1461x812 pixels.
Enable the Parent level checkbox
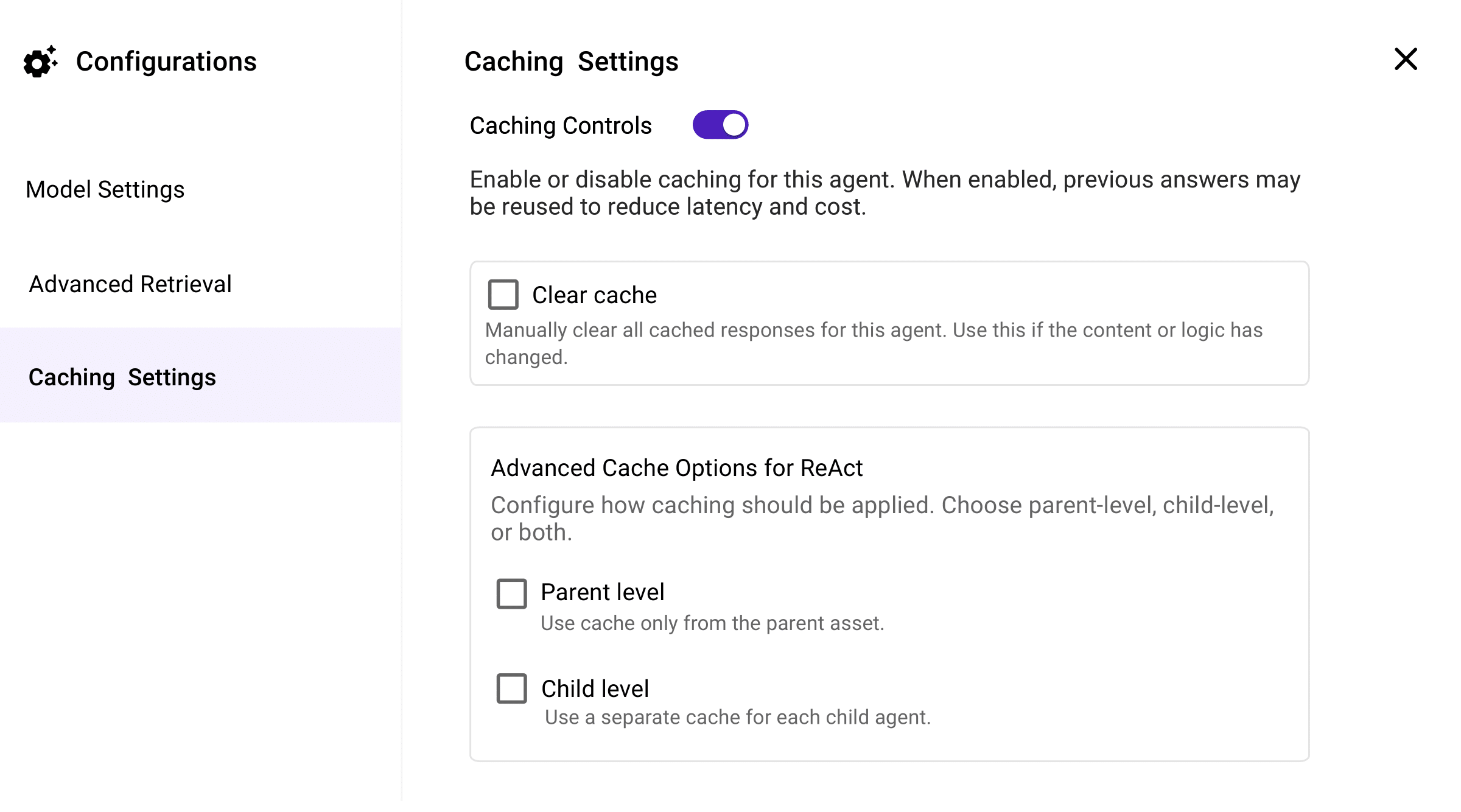(x=511, y=593)
